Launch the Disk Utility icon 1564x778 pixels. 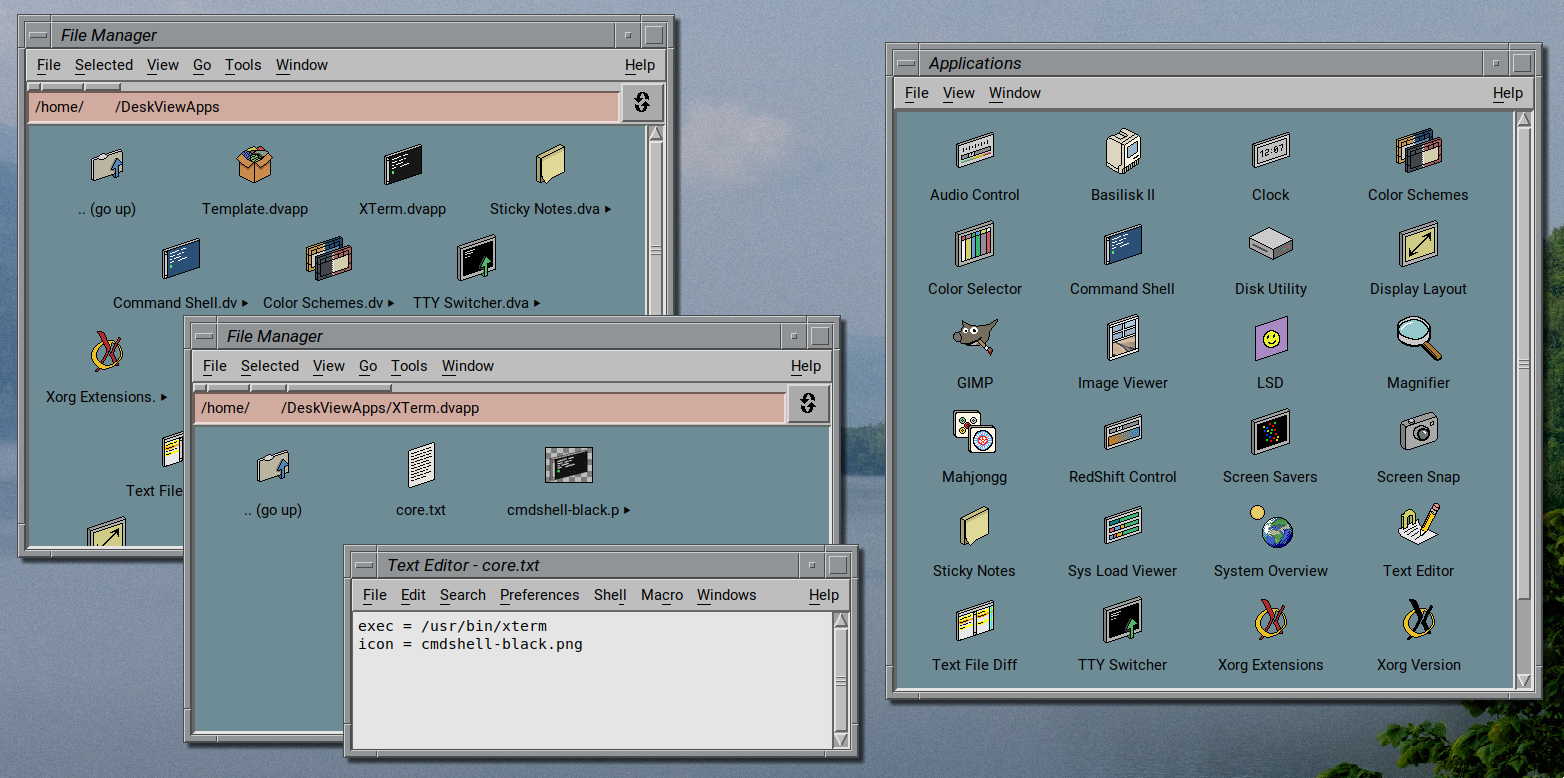1270,245
